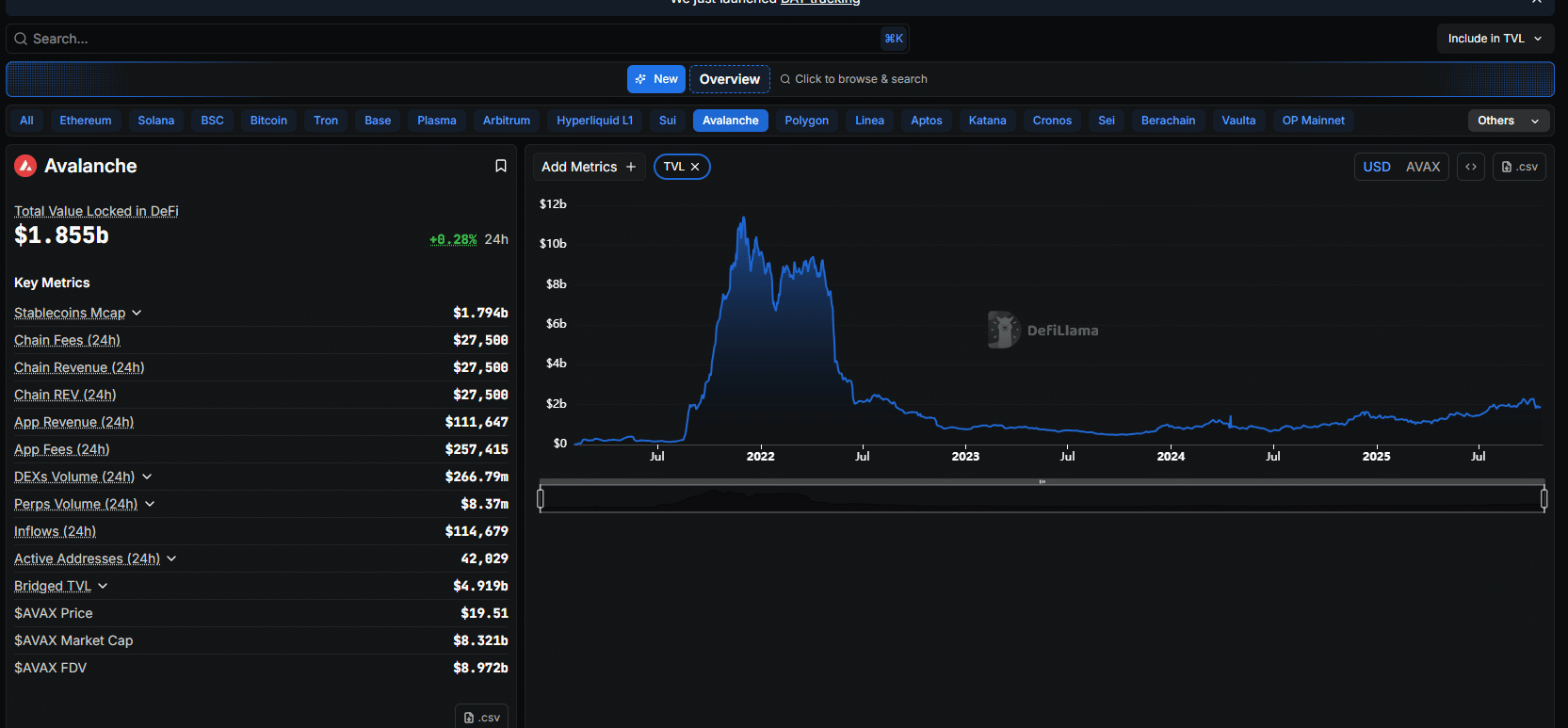Image resolution: width=1568 pixels, height=728 pixels.
Task: Click the +0.28% 24h change value
Action: coord(453,239)
